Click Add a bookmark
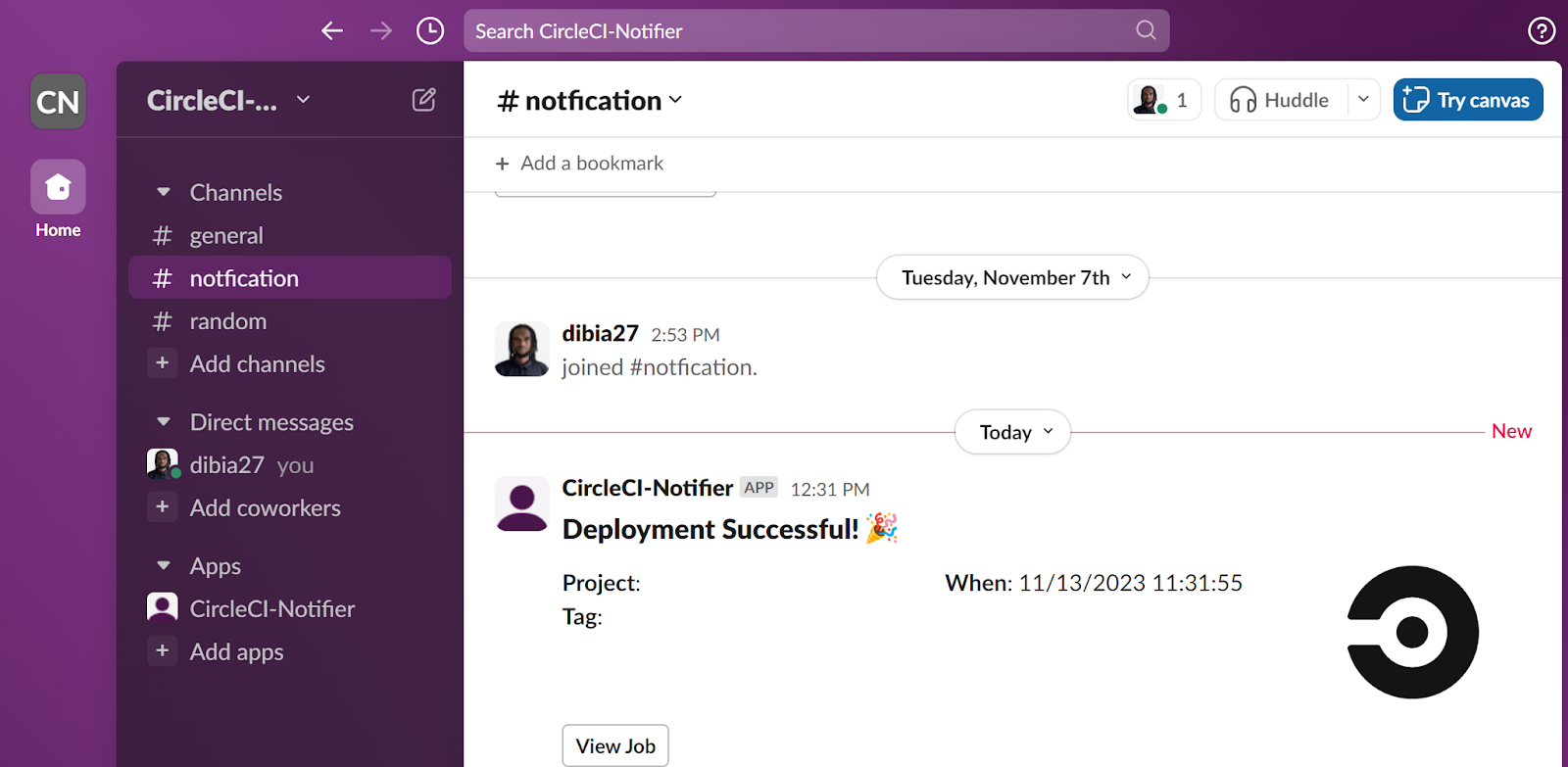The image size is (1568, 767). [579, 164]
